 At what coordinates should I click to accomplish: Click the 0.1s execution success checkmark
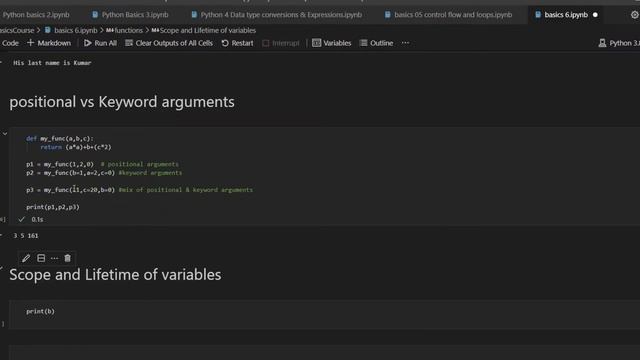pos(22,220)
